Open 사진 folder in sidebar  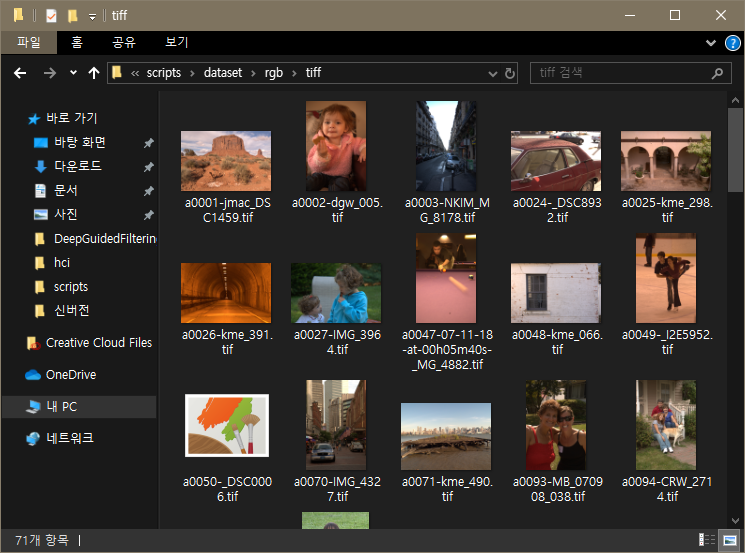pyautogui.click(x=66, y=214)
